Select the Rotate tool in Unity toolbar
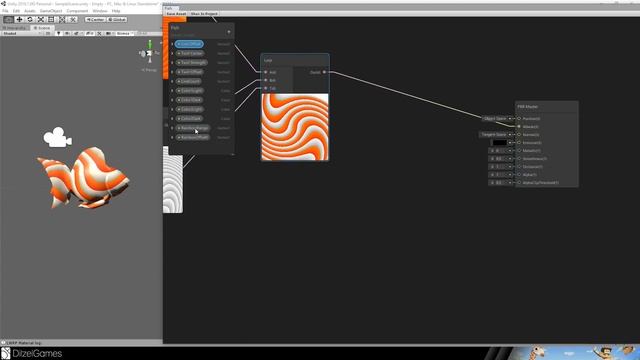Screen dimensions: 640x360 [30, 19]
